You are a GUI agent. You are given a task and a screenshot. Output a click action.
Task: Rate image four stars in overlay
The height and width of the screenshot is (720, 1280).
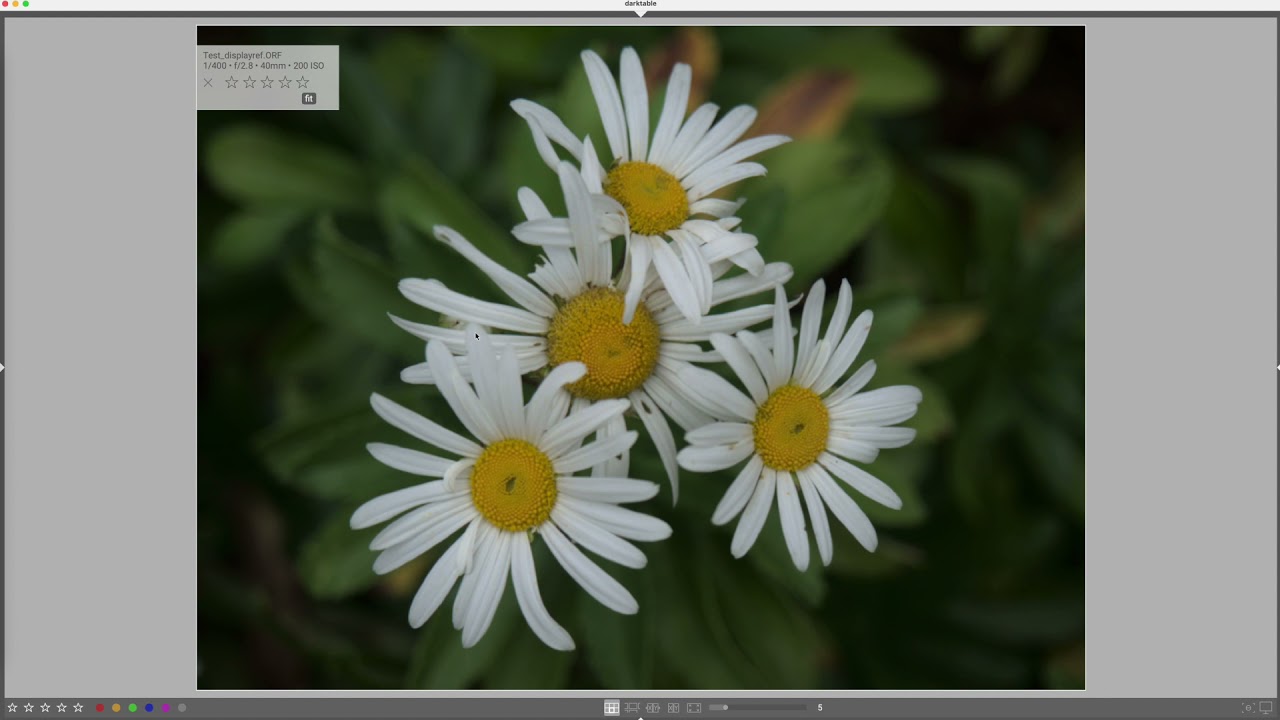coord(285,82)
